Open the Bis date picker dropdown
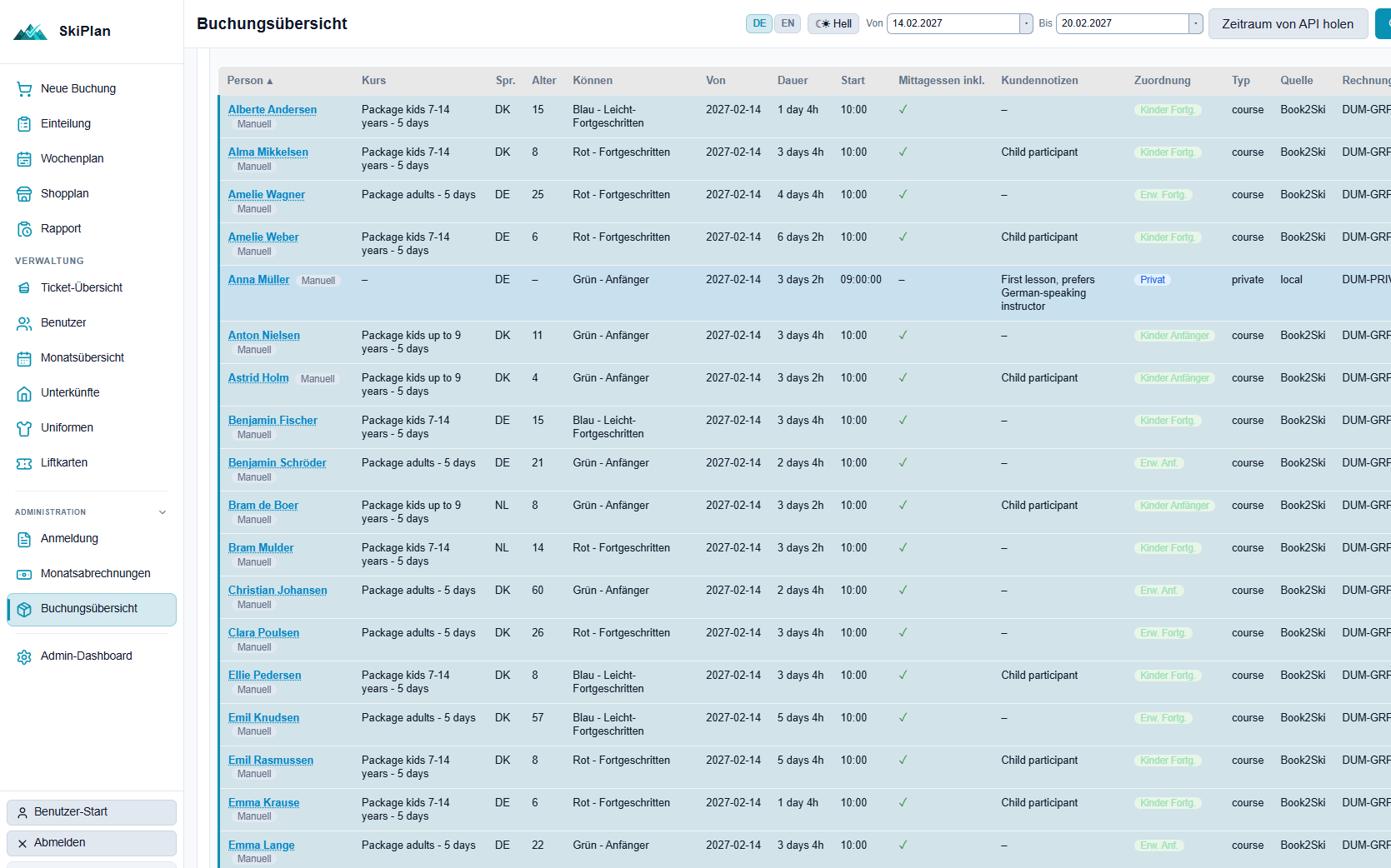 pos(1196,23)
